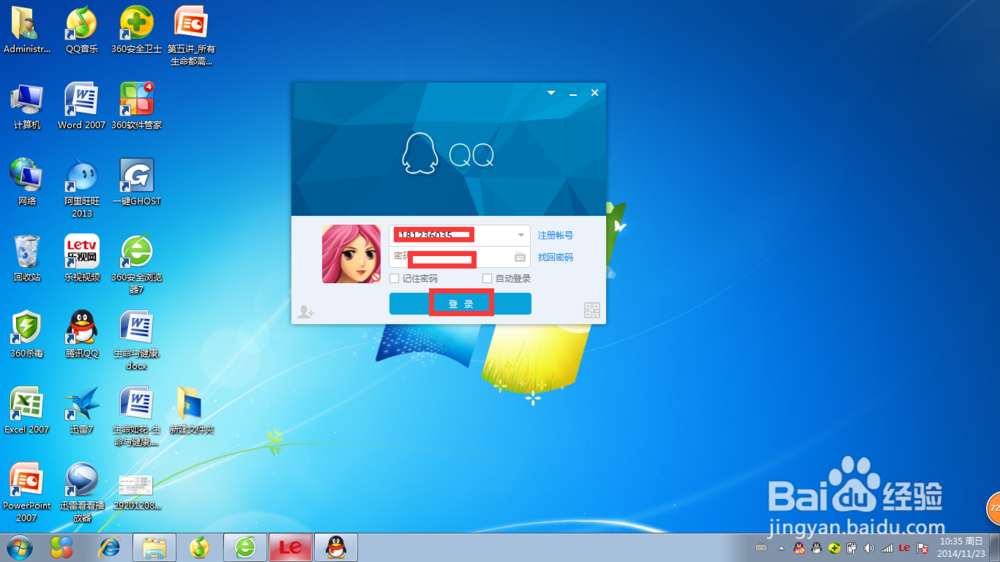Open the Action Center flag tray icon
Screen dimensions: 1000x562
[922, 548]
